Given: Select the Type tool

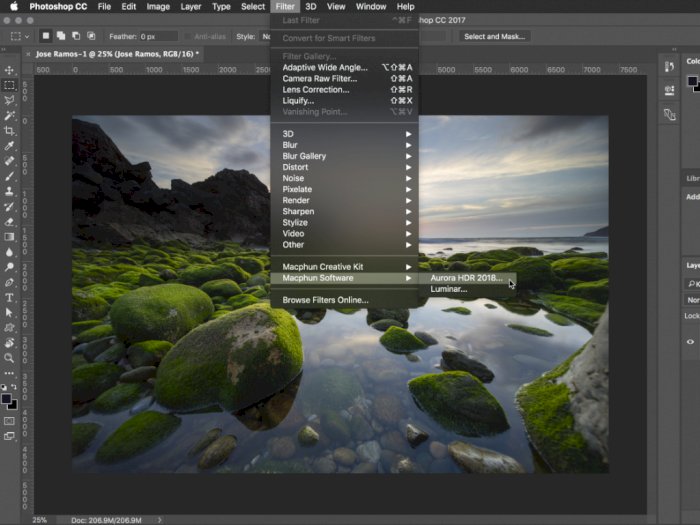Looking at the screenshot, I should 9,298.
